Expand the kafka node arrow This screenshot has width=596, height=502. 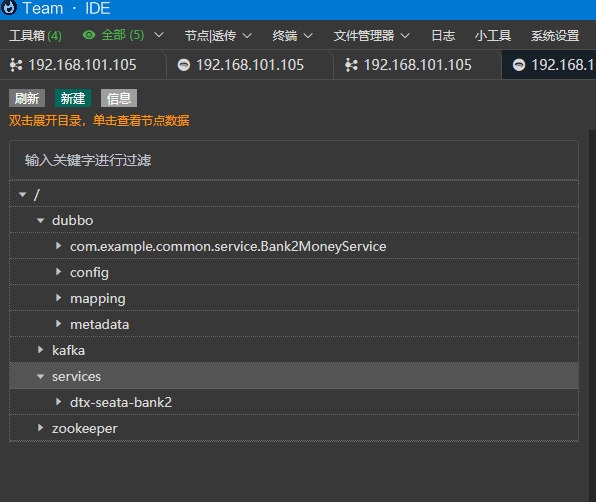click(40, 350)
